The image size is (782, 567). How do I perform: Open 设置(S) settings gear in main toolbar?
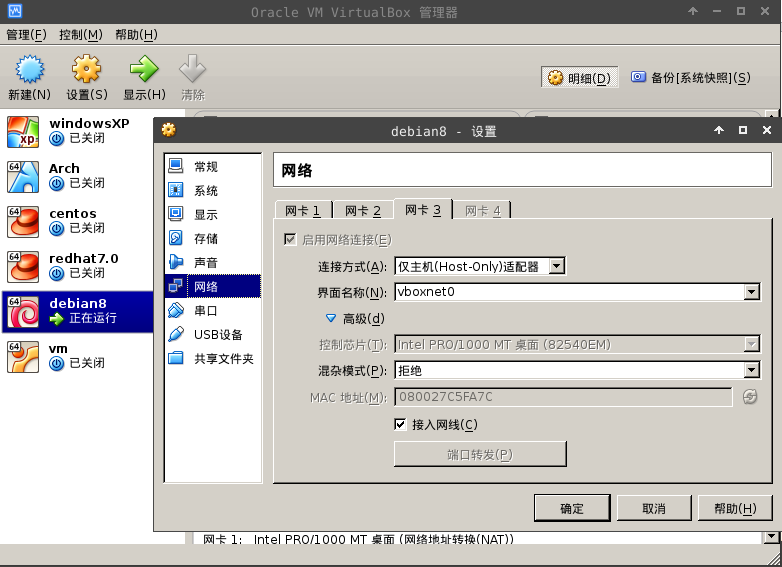point(87,69)
